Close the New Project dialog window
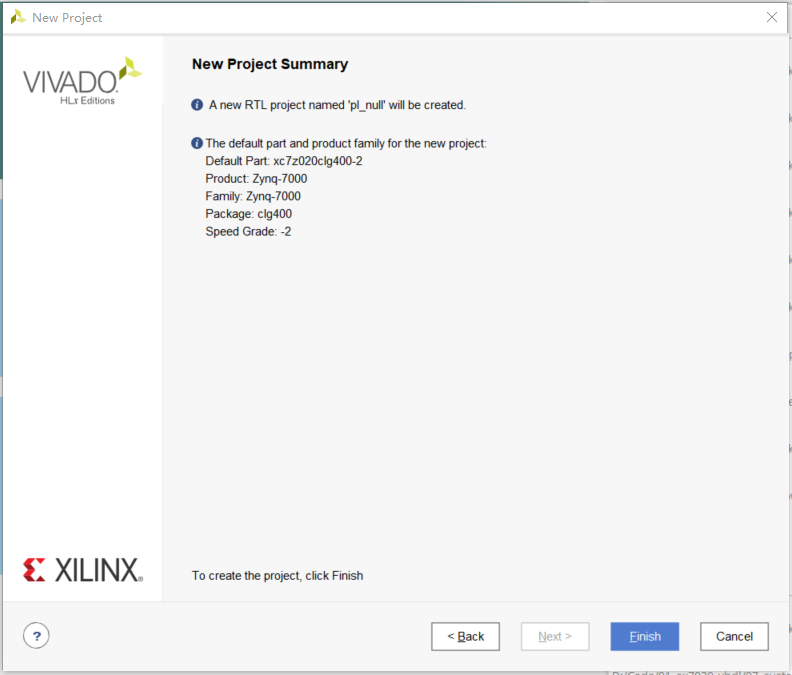 (x=771, y=17)
